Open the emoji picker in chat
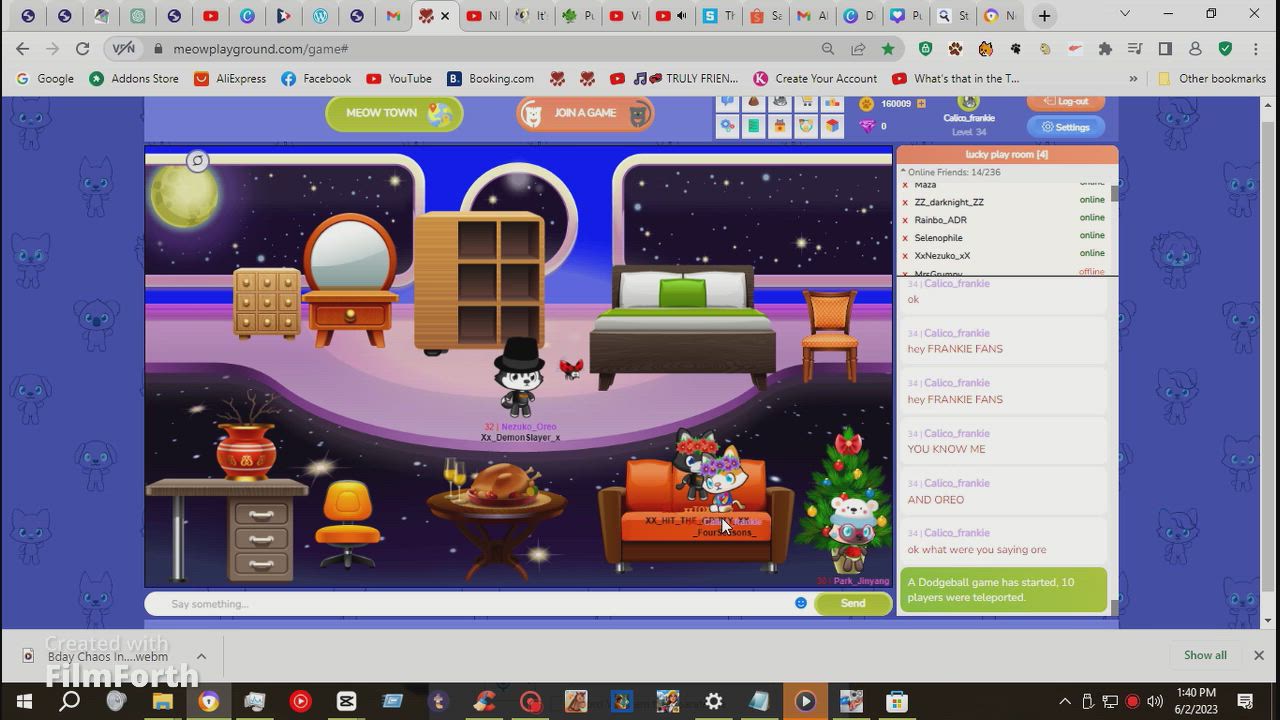1280x720 pixels. [800, 603]
